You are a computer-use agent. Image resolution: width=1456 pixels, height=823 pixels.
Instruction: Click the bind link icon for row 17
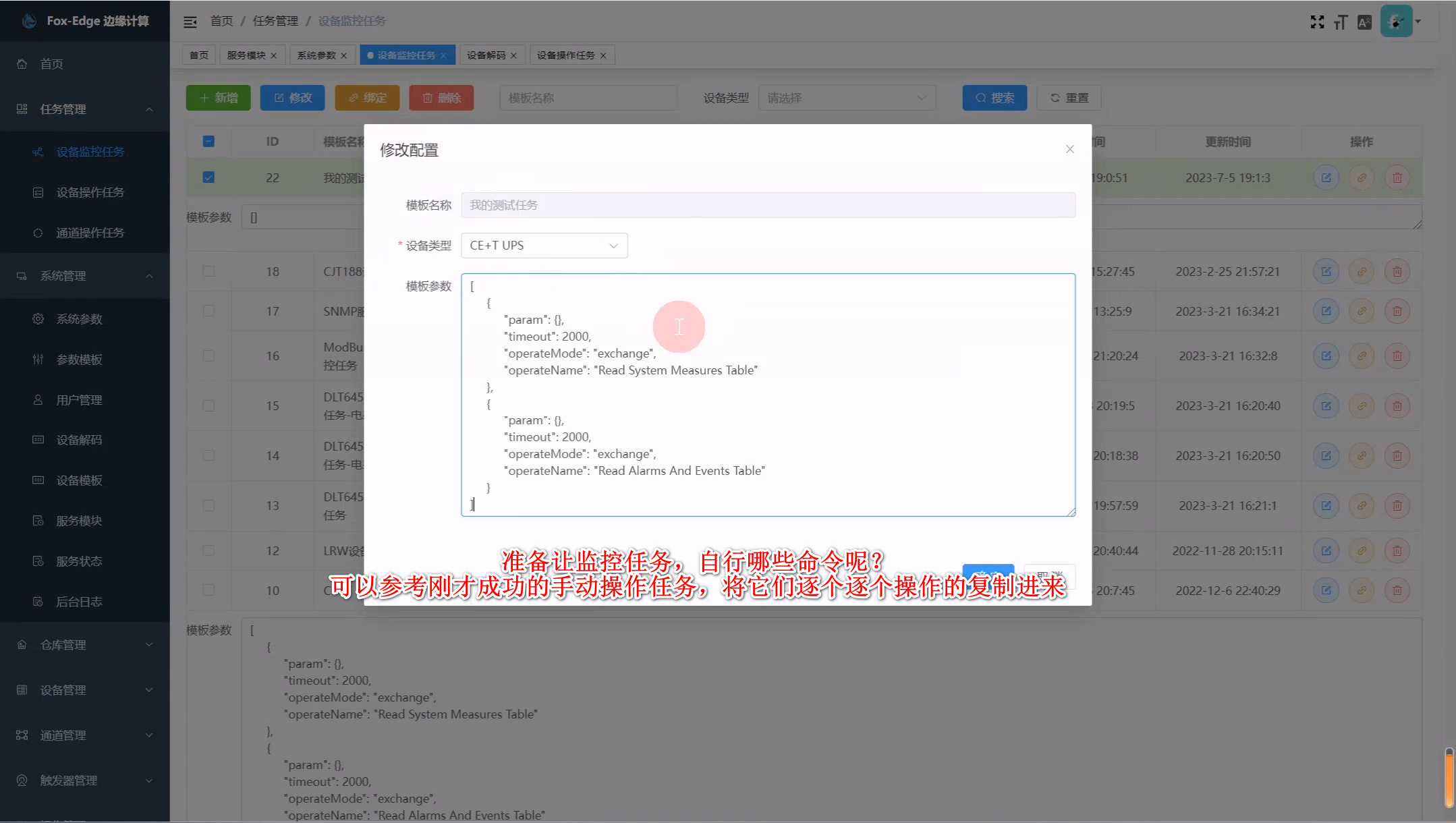pos(1362,311)
